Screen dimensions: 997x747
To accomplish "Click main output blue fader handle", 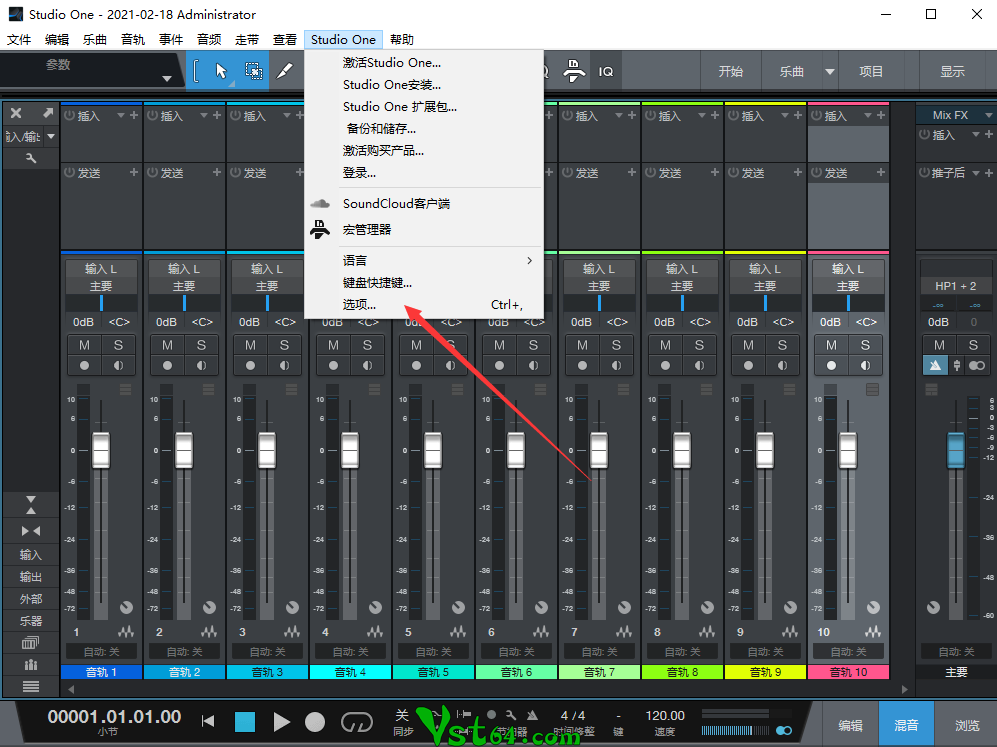I will [x=956, y=450].
